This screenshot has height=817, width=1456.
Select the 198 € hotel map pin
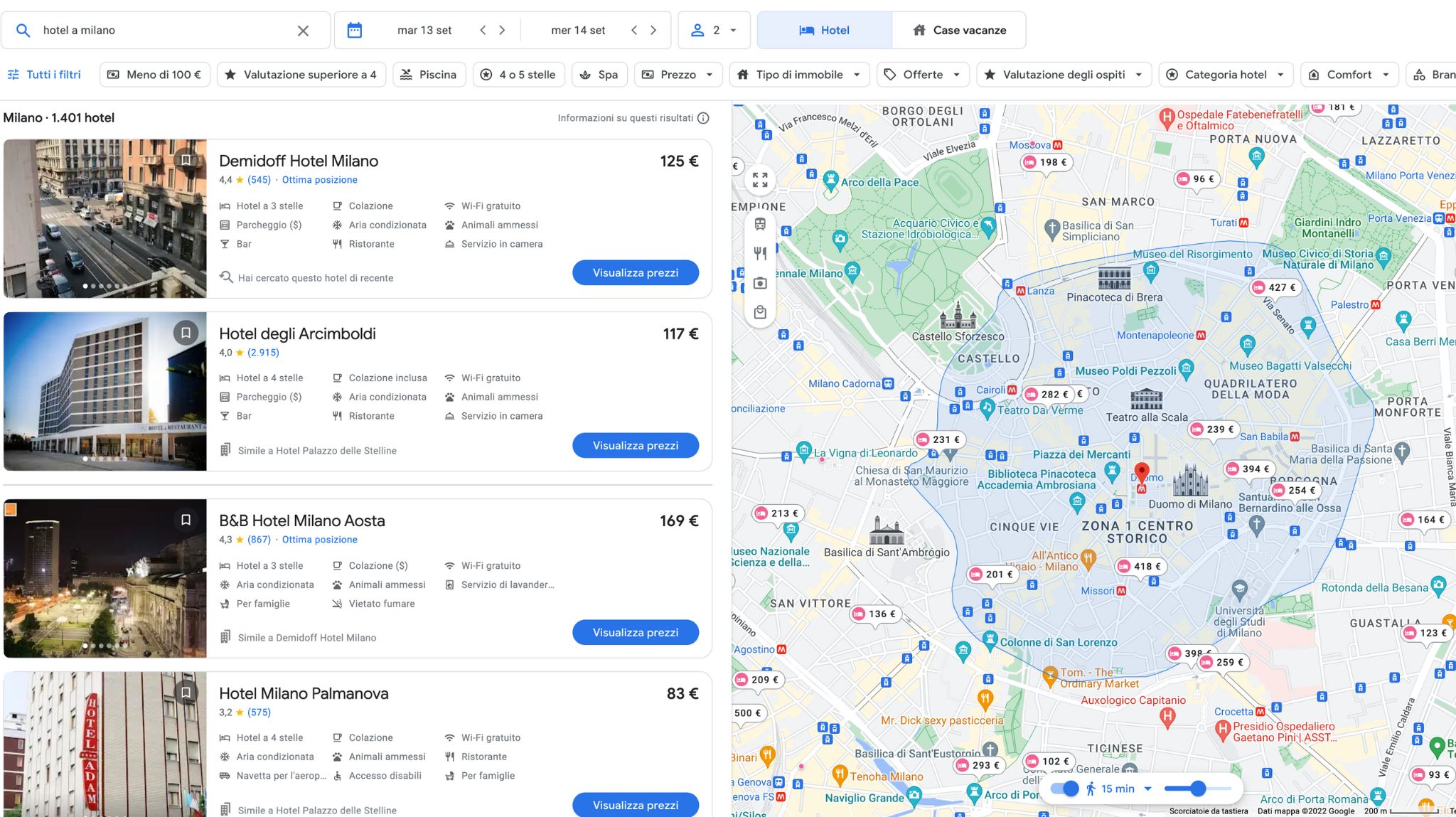(1046, 163)
